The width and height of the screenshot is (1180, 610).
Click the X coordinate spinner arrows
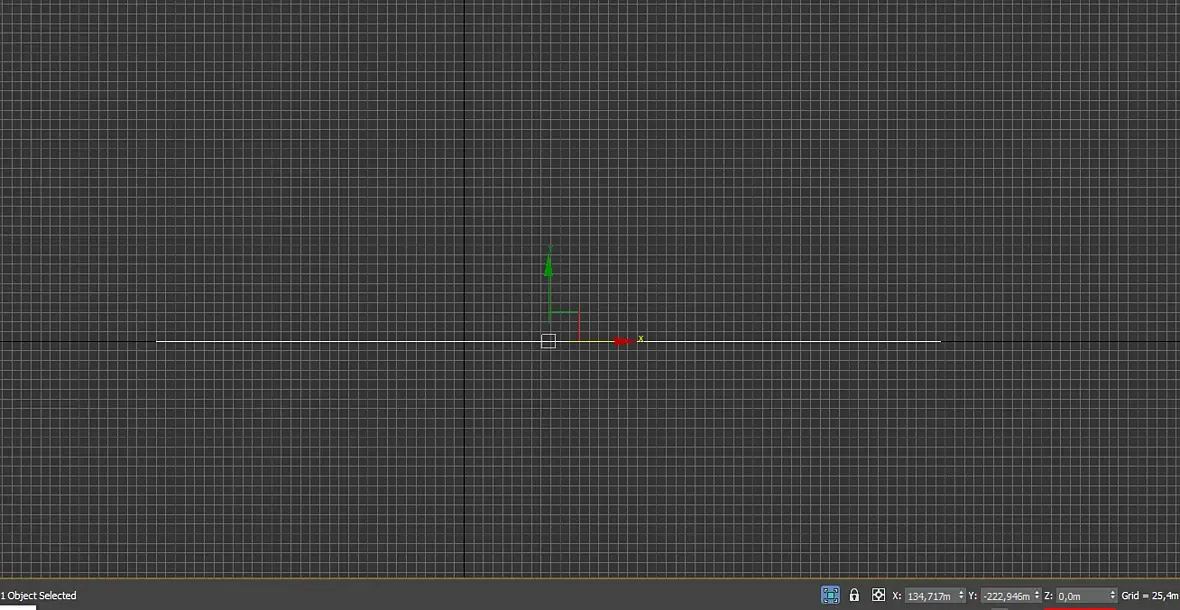[x=961, y=596]
